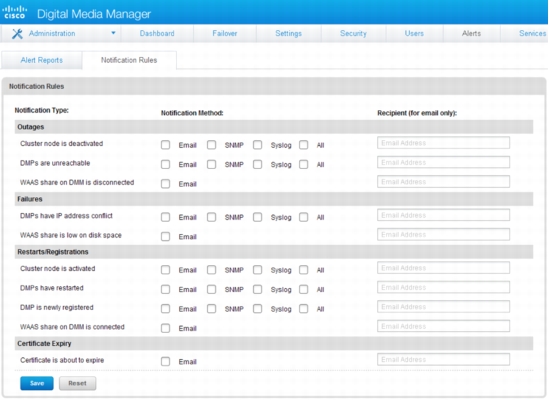
Task: Enable Syslog for Cluster node is activated
Action: [x=257, y=270]
